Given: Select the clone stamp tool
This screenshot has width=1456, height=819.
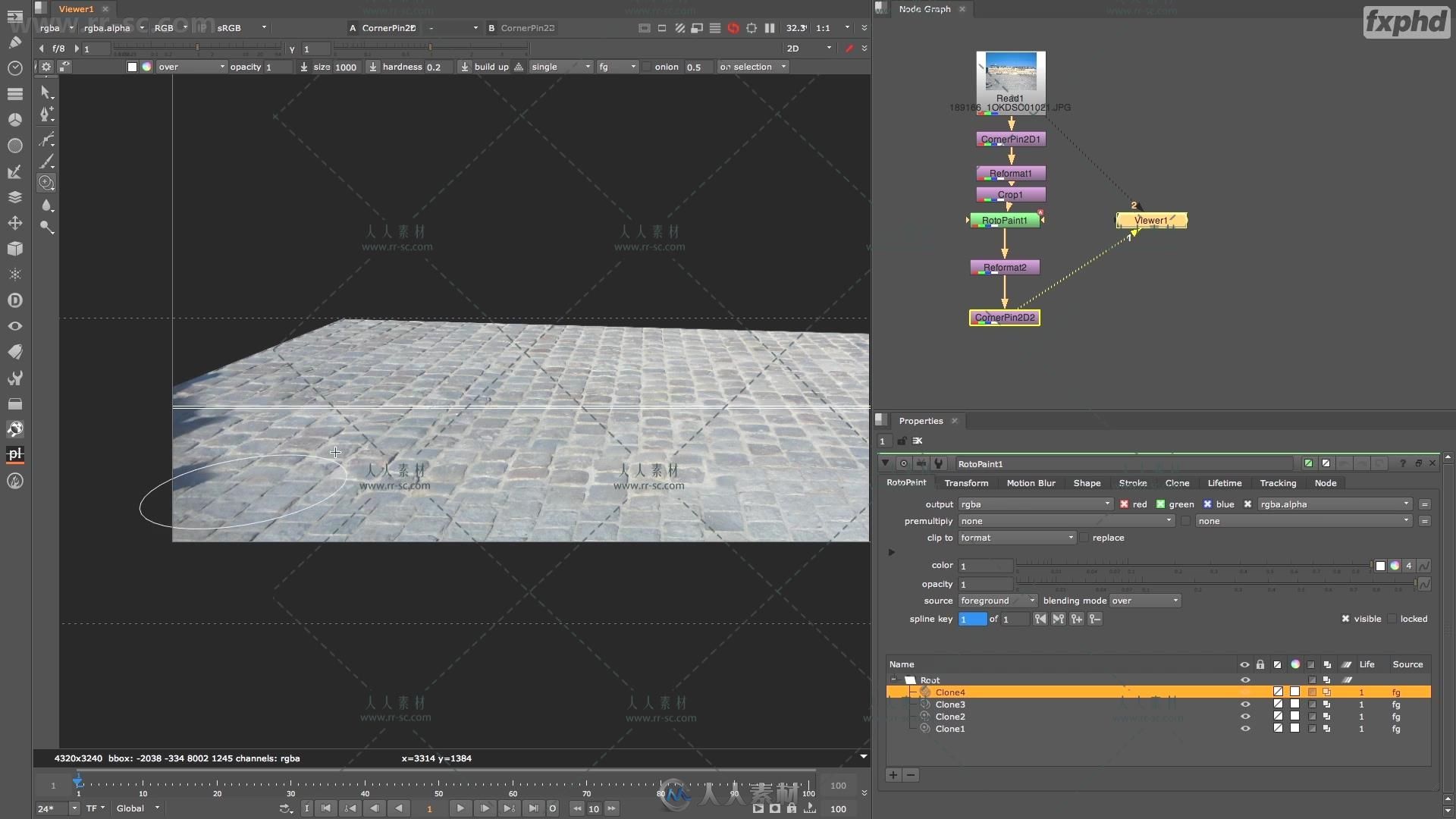Looking at the screenshot, I should pos(47,182).
